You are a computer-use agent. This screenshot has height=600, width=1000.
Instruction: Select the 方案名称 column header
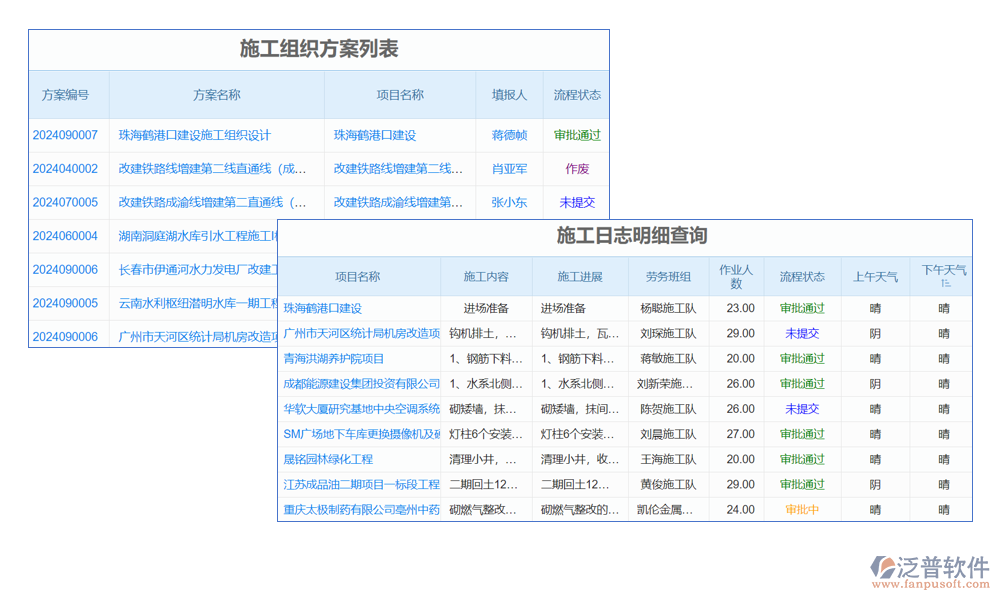pos(217,95)
